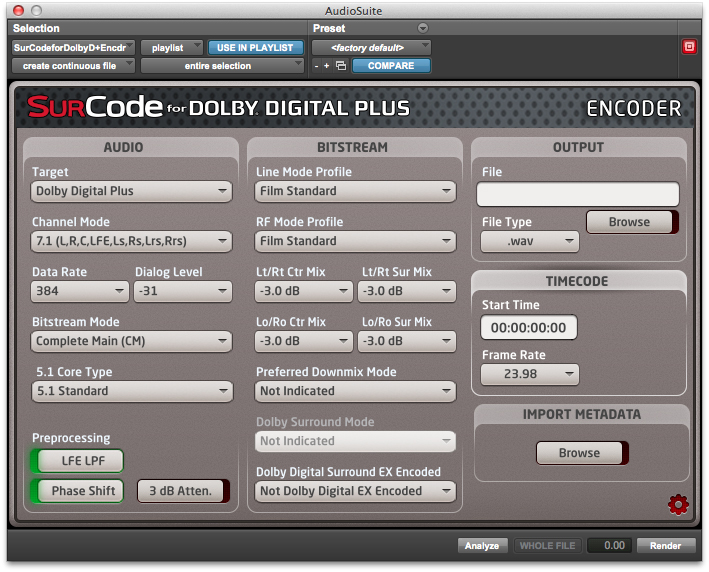
Task: Click the 0.00 handle length field
Action: click(x=609, y=546)
